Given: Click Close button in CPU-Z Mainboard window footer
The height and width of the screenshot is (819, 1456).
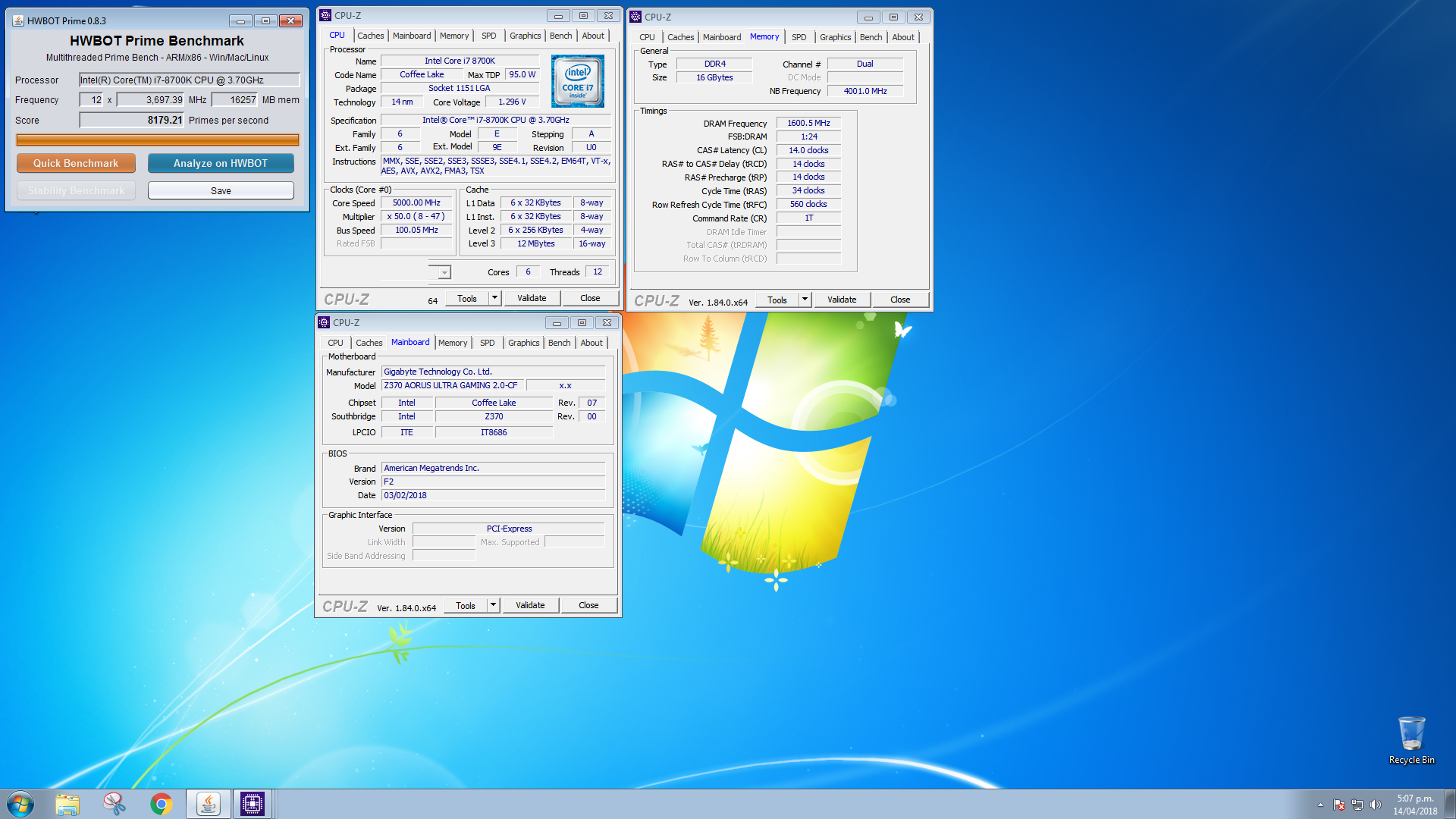Looking at the screenshot, I should point(588,605).
